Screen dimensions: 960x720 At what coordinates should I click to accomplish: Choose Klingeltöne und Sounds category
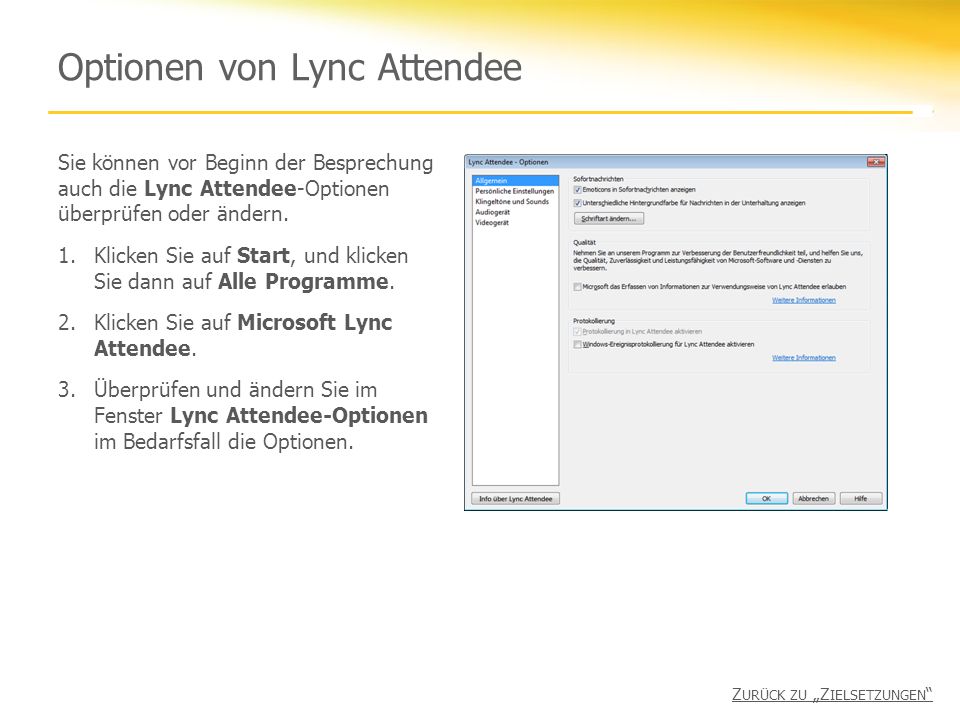point(512,201)
